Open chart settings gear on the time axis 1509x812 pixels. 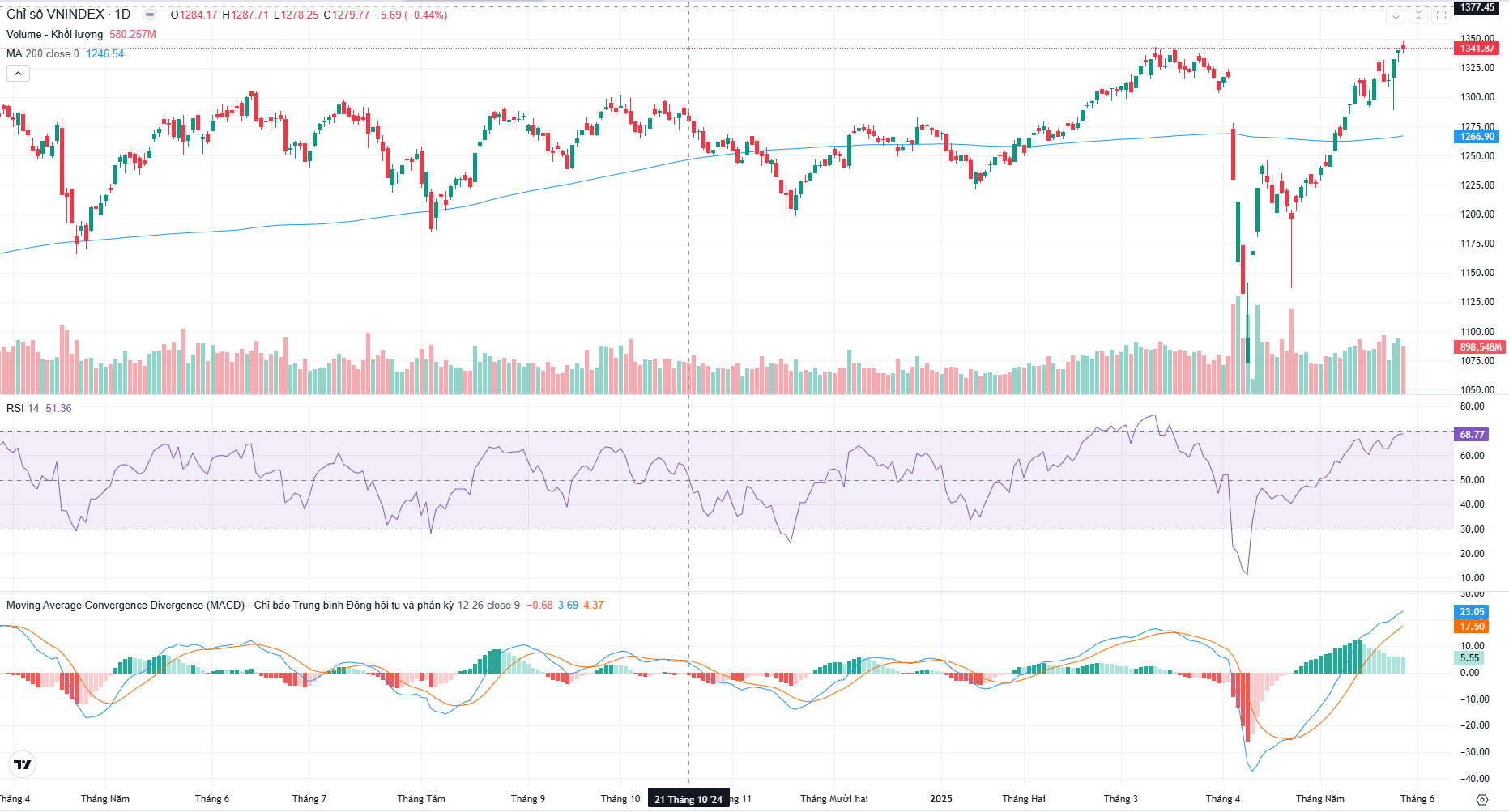click(x=1482, y=799)
